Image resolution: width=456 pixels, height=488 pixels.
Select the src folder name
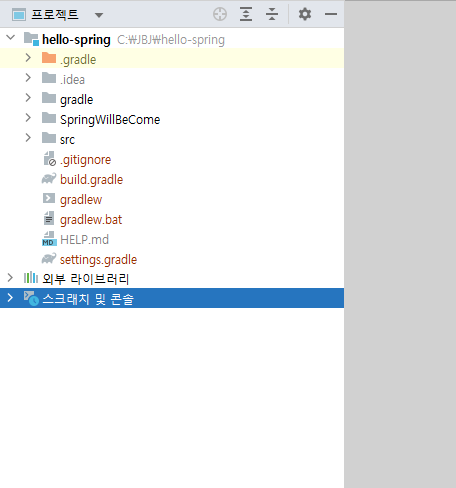(67, 140)
